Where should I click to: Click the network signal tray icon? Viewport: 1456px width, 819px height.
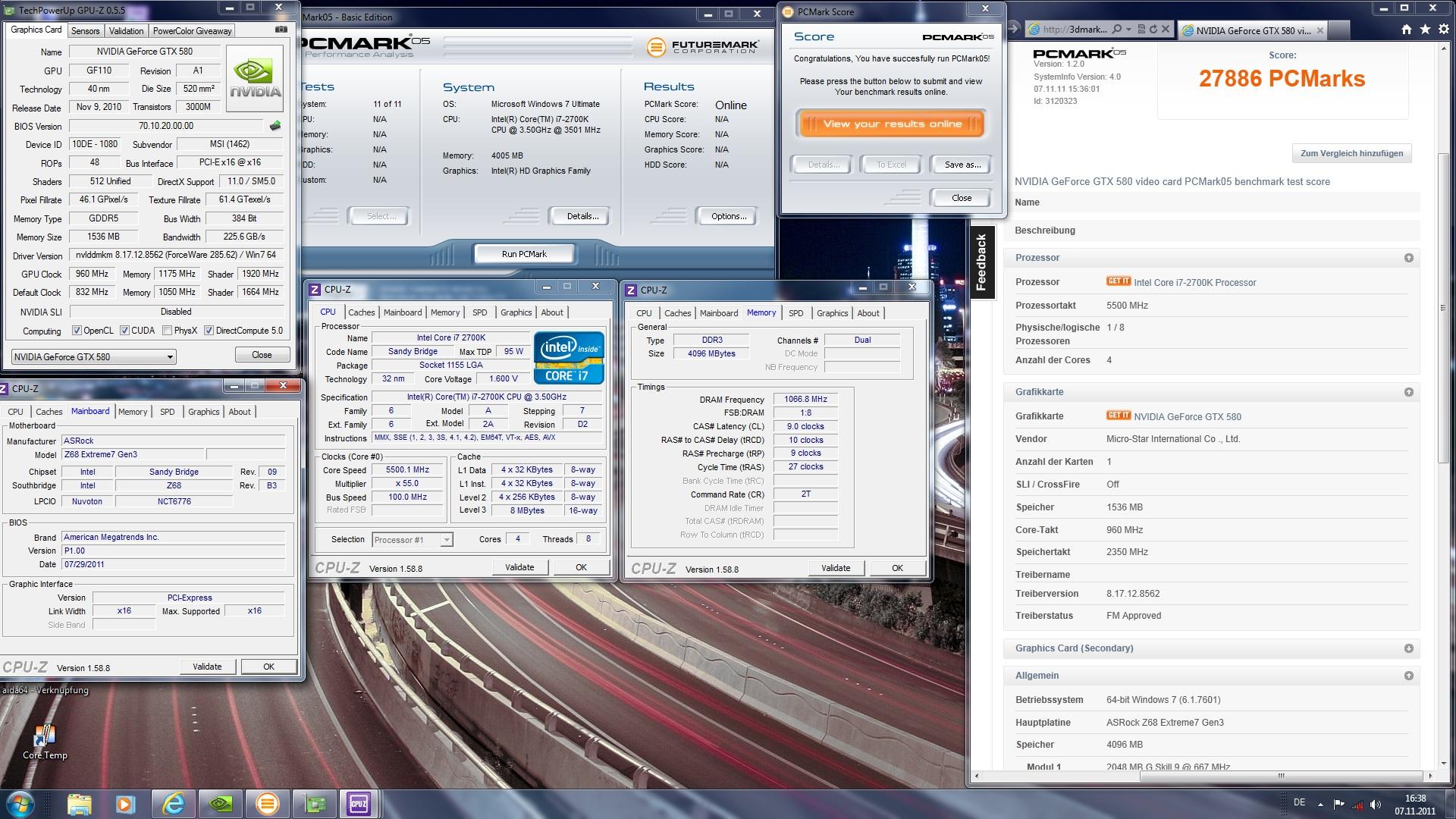[1357, 805]
